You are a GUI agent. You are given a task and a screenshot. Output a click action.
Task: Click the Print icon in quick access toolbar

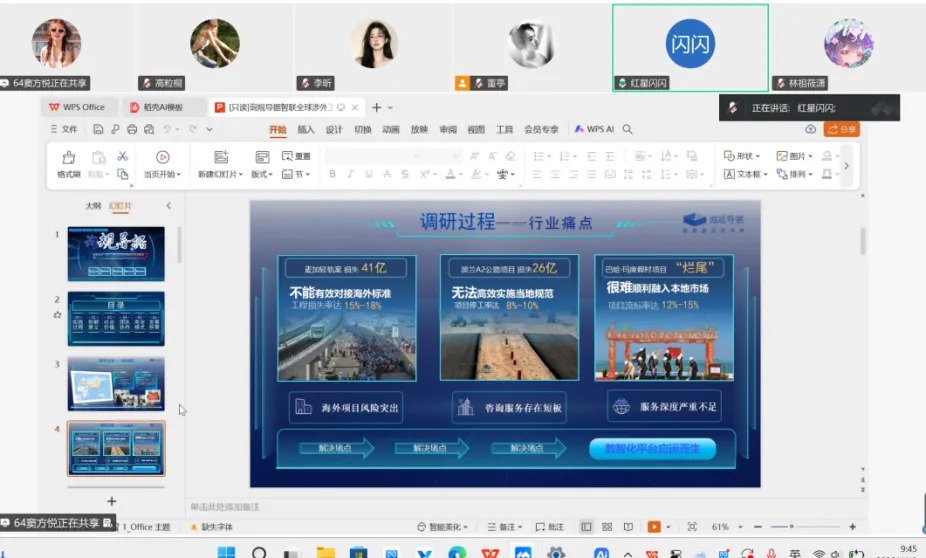(x=132, y=129)
